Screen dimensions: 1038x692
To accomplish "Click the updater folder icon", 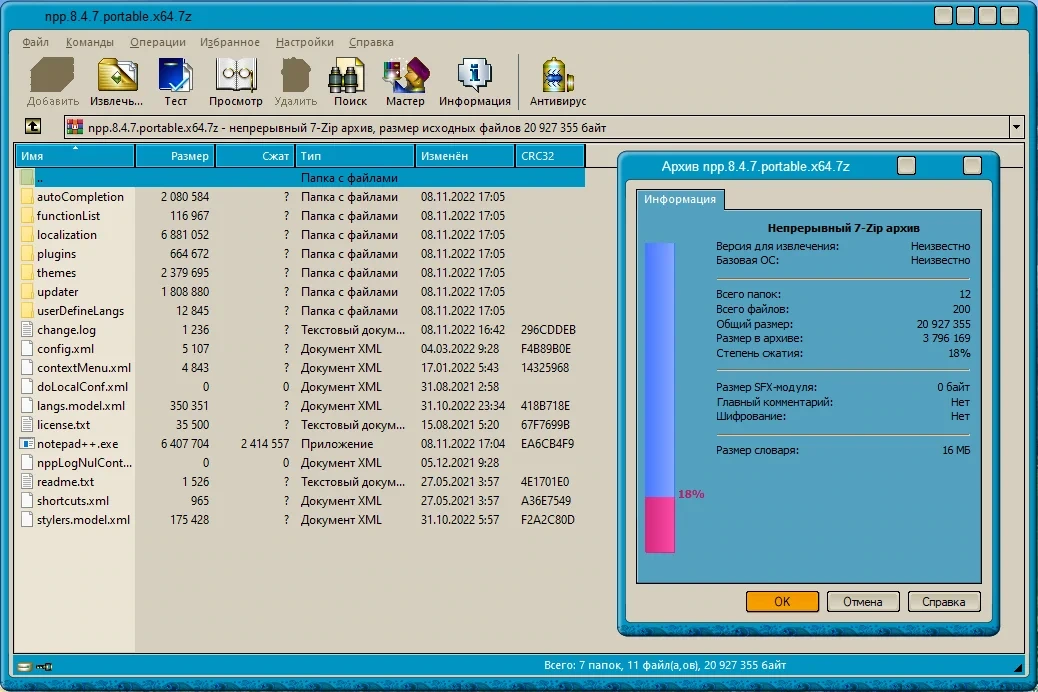I will (26, 292).
